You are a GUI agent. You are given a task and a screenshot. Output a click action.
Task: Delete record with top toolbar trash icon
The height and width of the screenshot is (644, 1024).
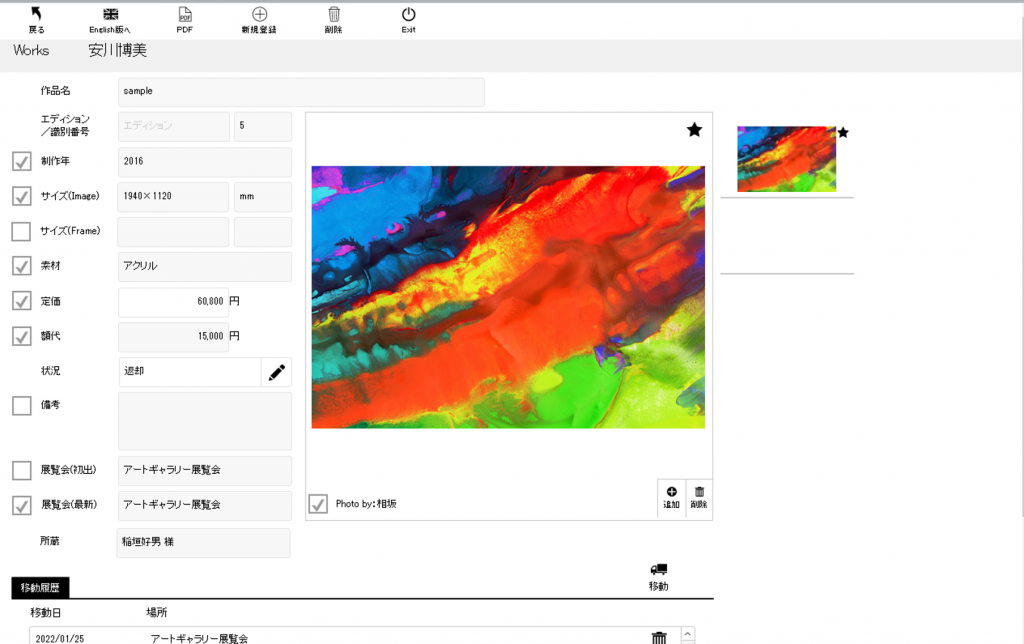pos(334,15)
